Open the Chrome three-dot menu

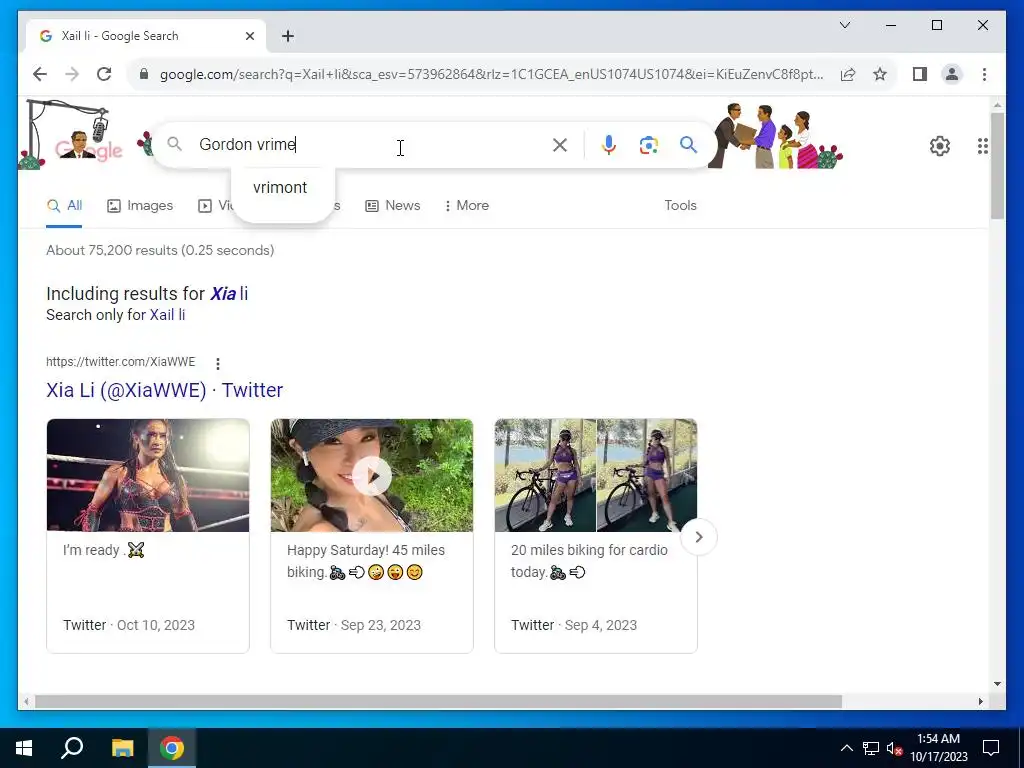pyautogui.click(x=984, y=74)
